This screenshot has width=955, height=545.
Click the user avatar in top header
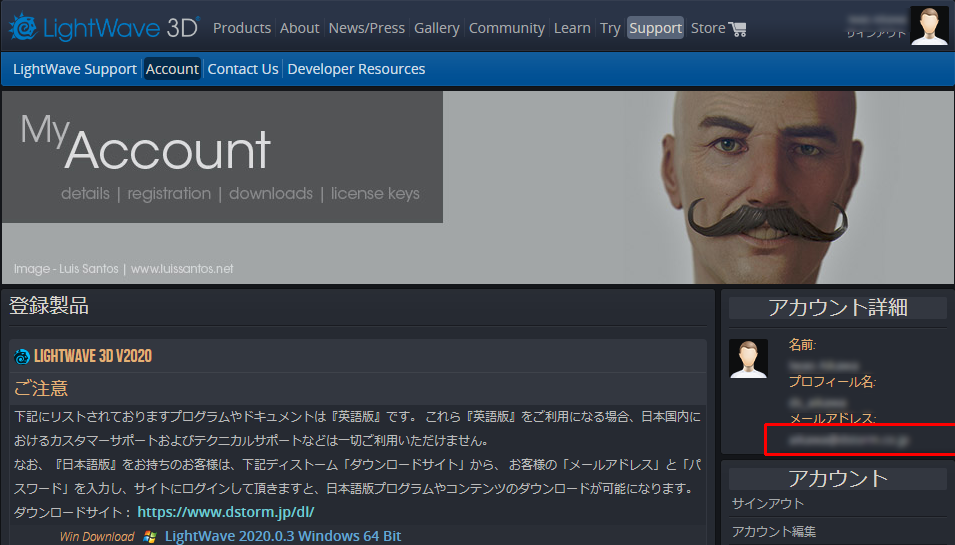coord(929,26)
